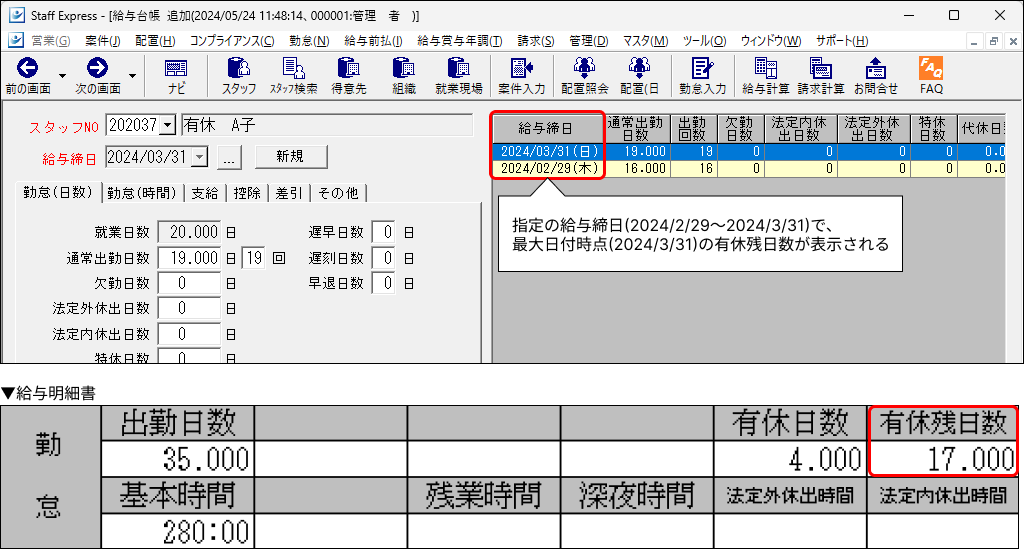Expand the 次の画面 history dropdown arrow
The width and height of the screenshot is (1024, 549).
click(133, 76)
